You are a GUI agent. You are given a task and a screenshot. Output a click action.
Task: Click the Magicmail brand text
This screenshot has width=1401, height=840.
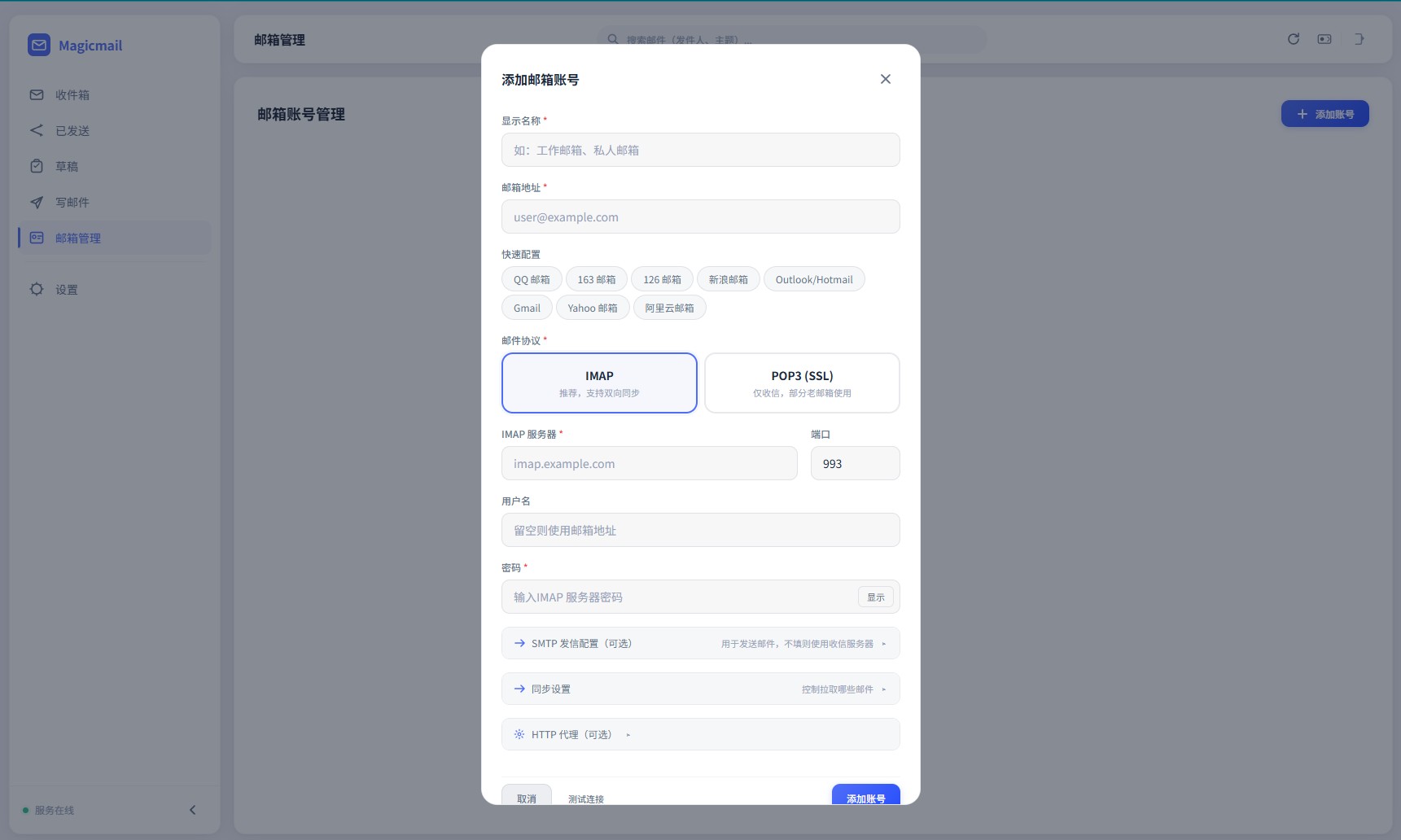click(x=90, y=46)
